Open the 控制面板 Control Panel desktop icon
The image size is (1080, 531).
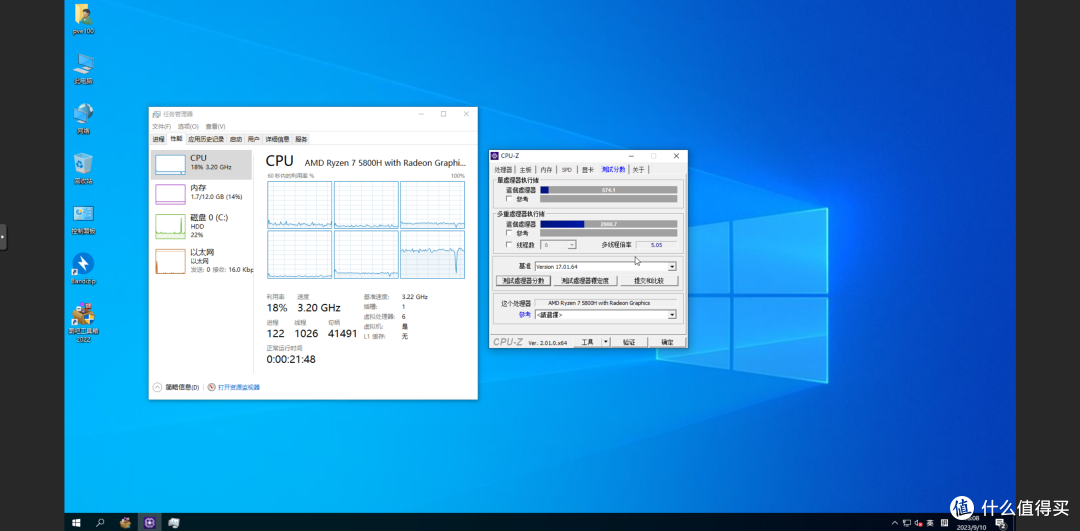pos(83,220)
